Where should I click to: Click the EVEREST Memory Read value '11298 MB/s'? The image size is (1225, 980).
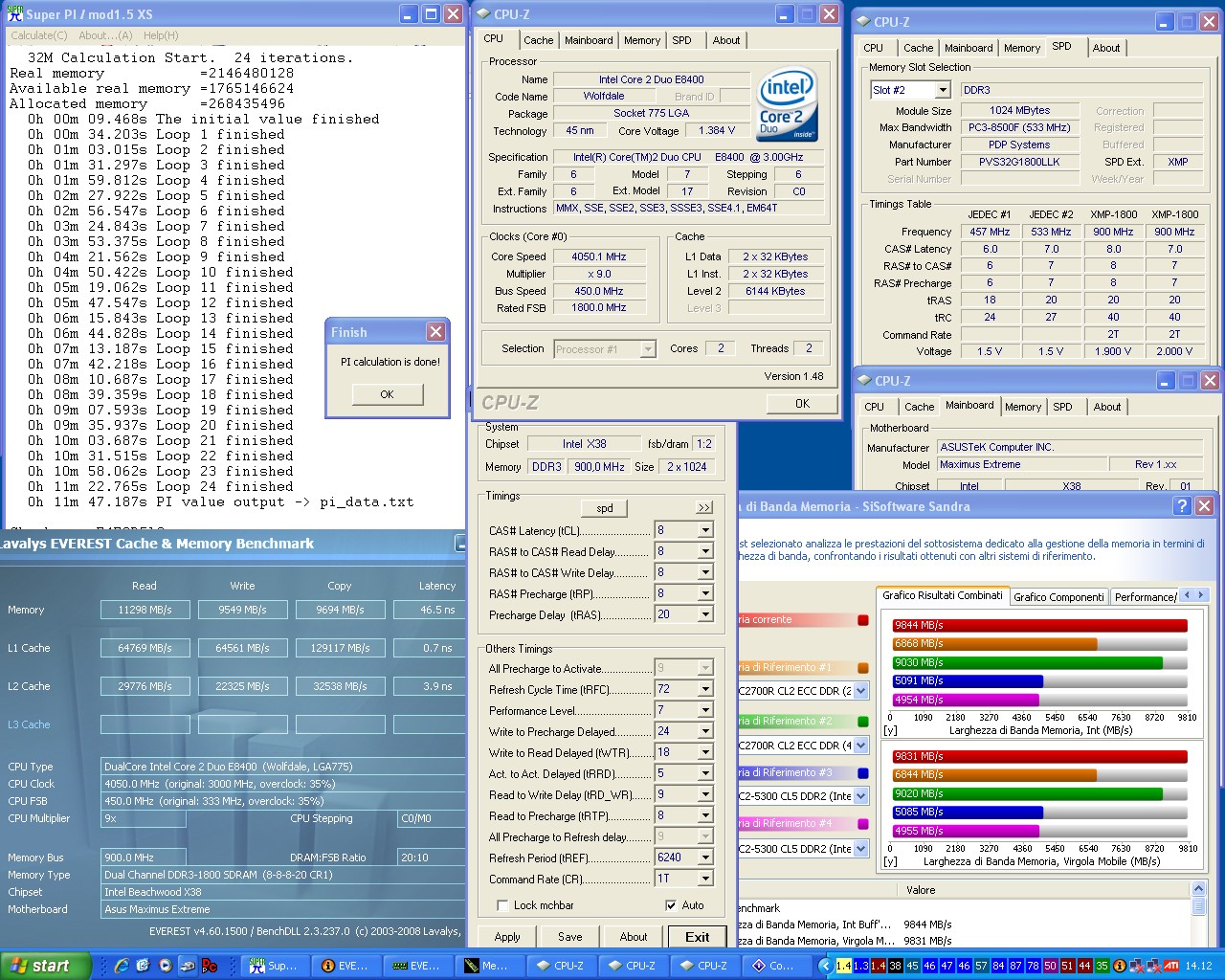[145, 610]
